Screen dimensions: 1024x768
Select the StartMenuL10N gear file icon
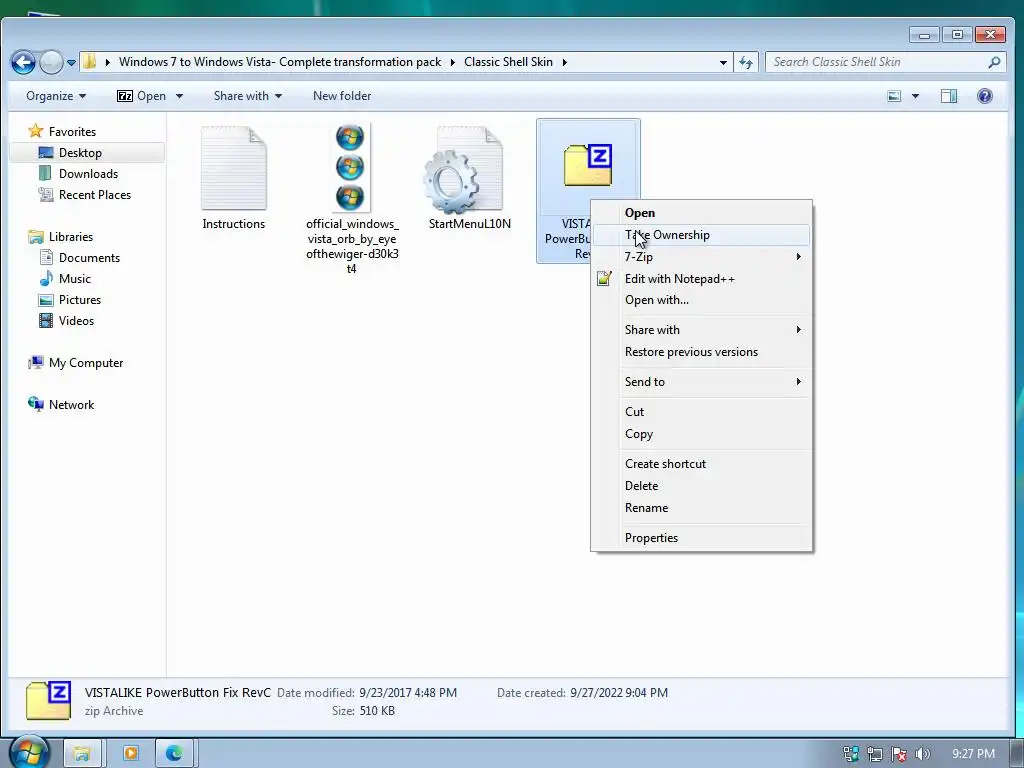[464, 170]
